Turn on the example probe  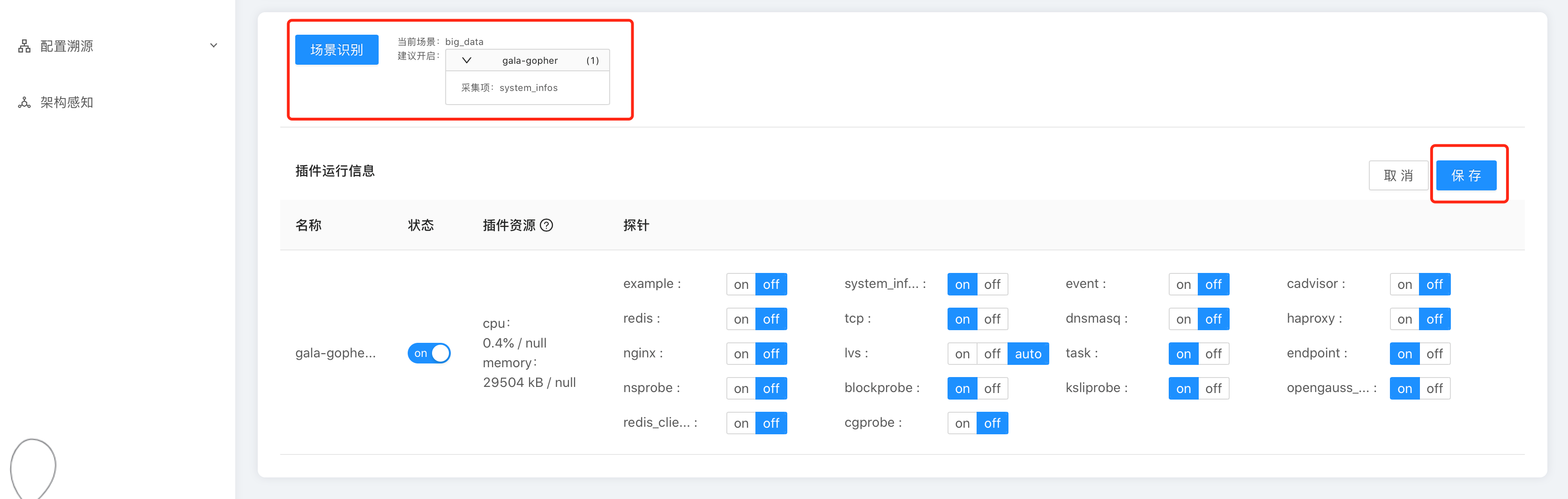click(741, 285)
